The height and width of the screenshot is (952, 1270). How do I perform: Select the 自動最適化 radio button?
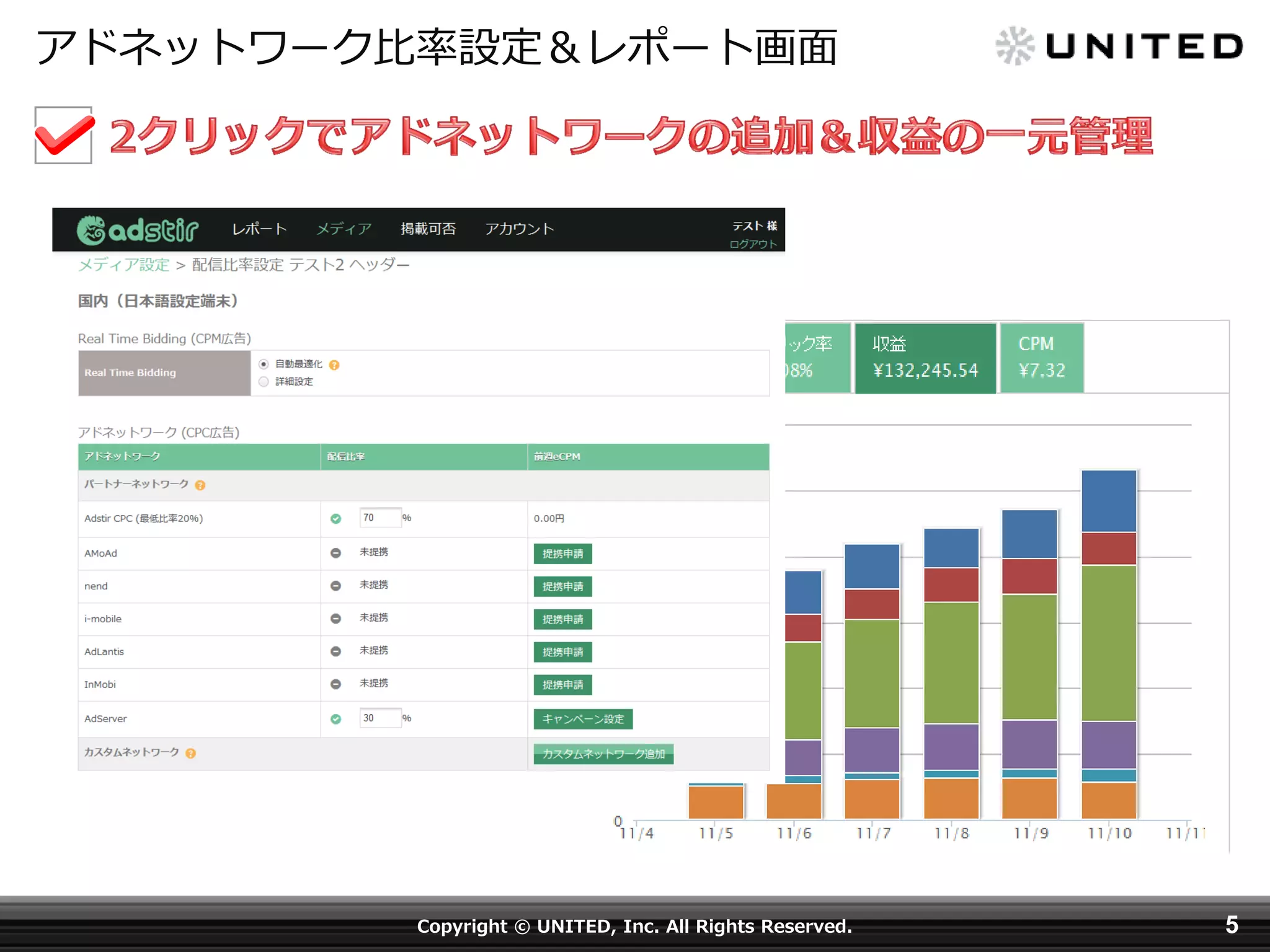click(x=264, y=364)
